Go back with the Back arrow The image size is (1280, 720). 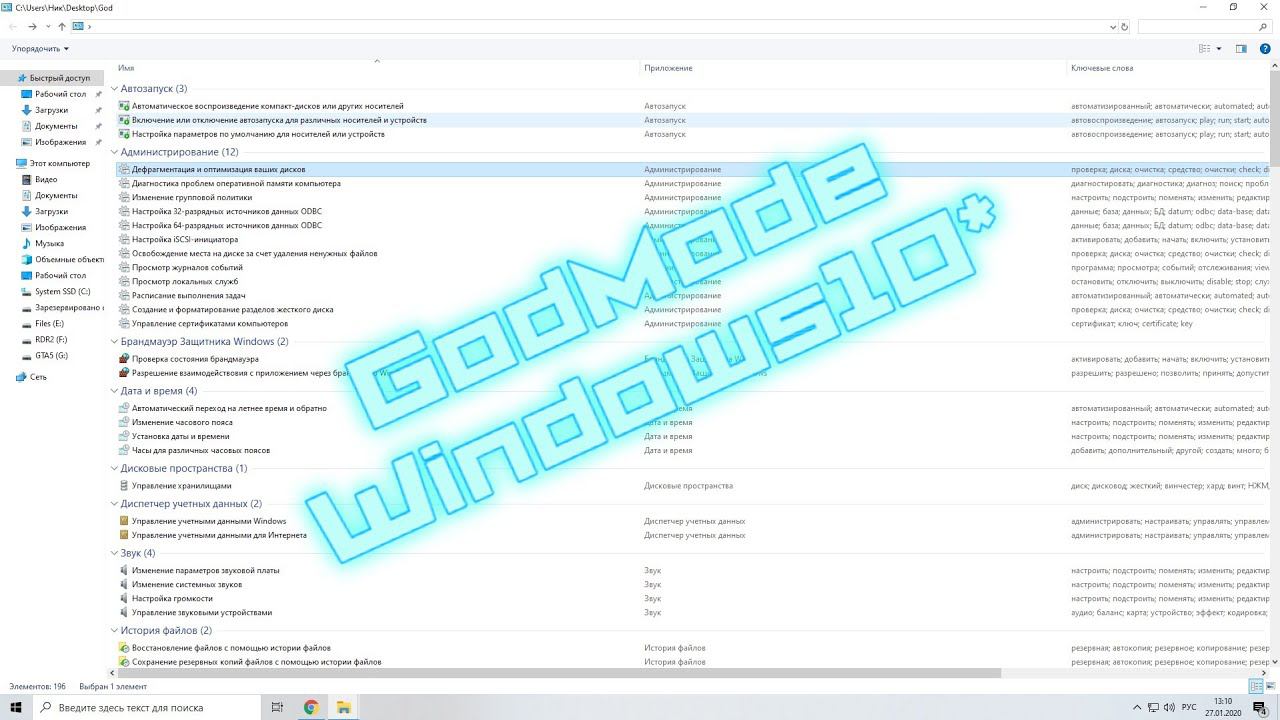coord(14,27)
